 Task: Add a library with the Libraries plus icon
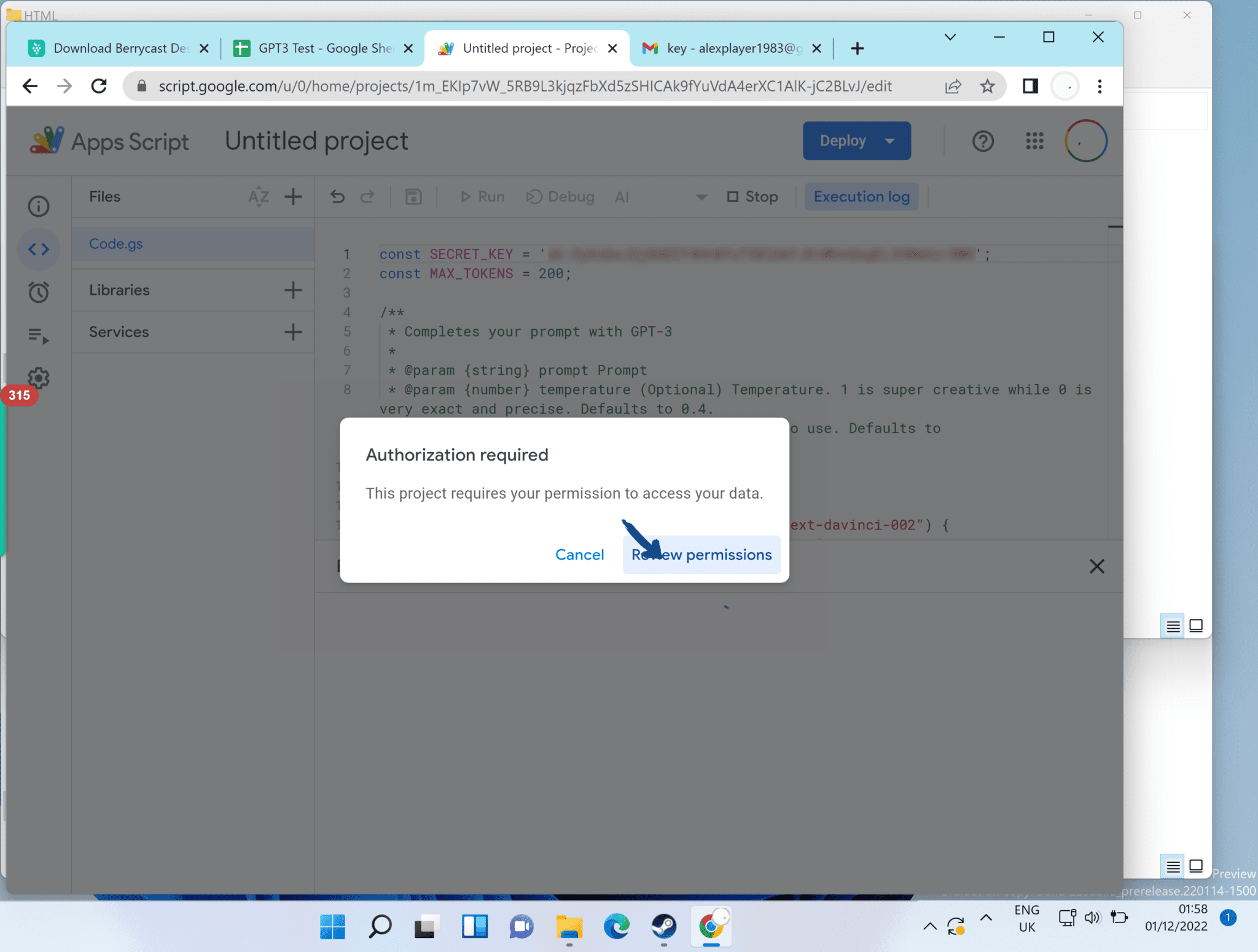tap(293, 289)
